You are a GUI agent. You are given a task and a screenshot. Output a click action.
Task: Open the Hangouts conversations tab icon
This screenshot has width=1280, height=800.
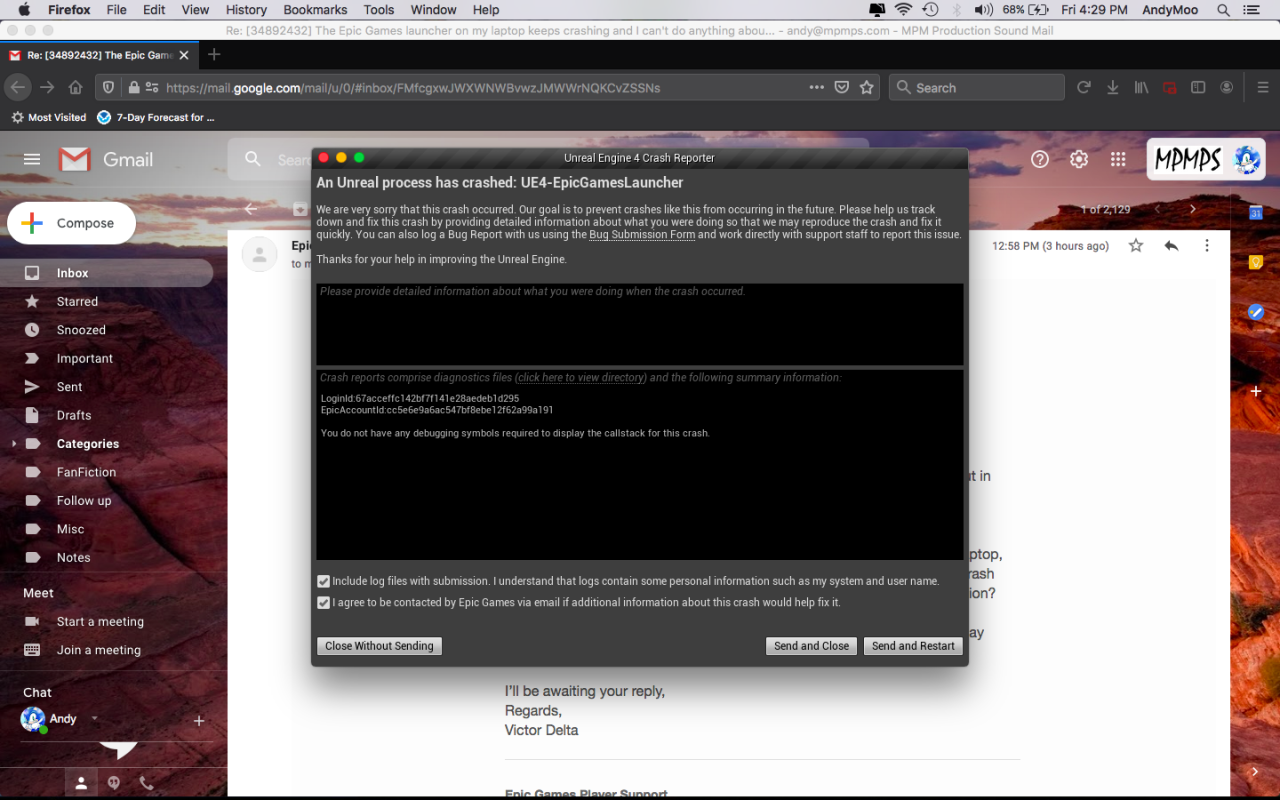tap(114, 784)
